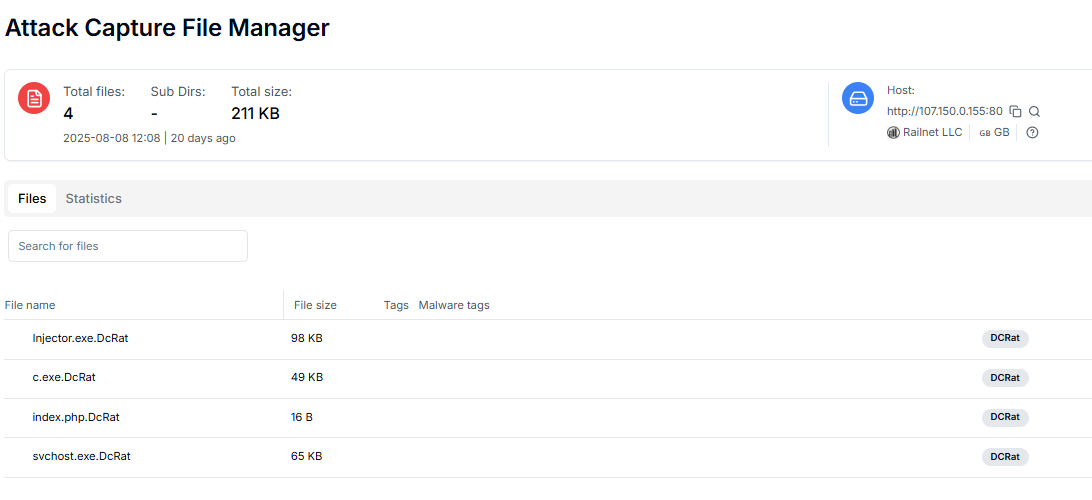Open the Injector.exe.DcRat file
This screenshot has height=500, width=1092.
pyautogui.click(x=80, y=338)
